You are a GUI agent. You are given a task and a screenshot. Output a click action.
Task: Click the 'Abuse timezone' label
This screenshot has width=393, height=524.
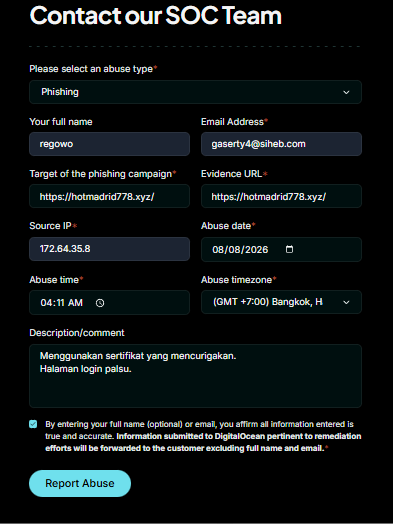pos(239,280)
